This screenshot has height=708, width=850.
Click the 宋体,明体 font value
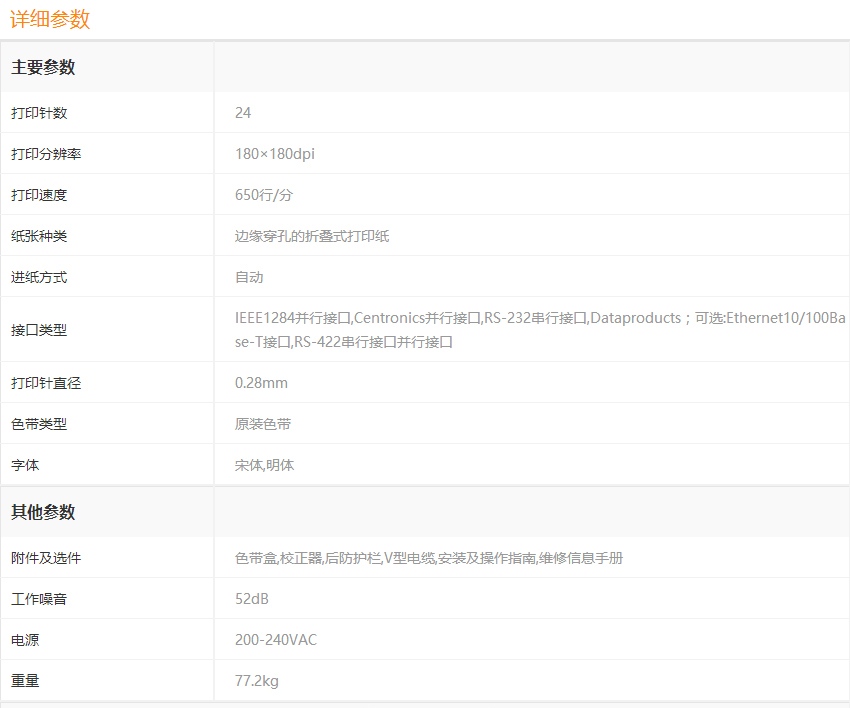pos(264,465)
